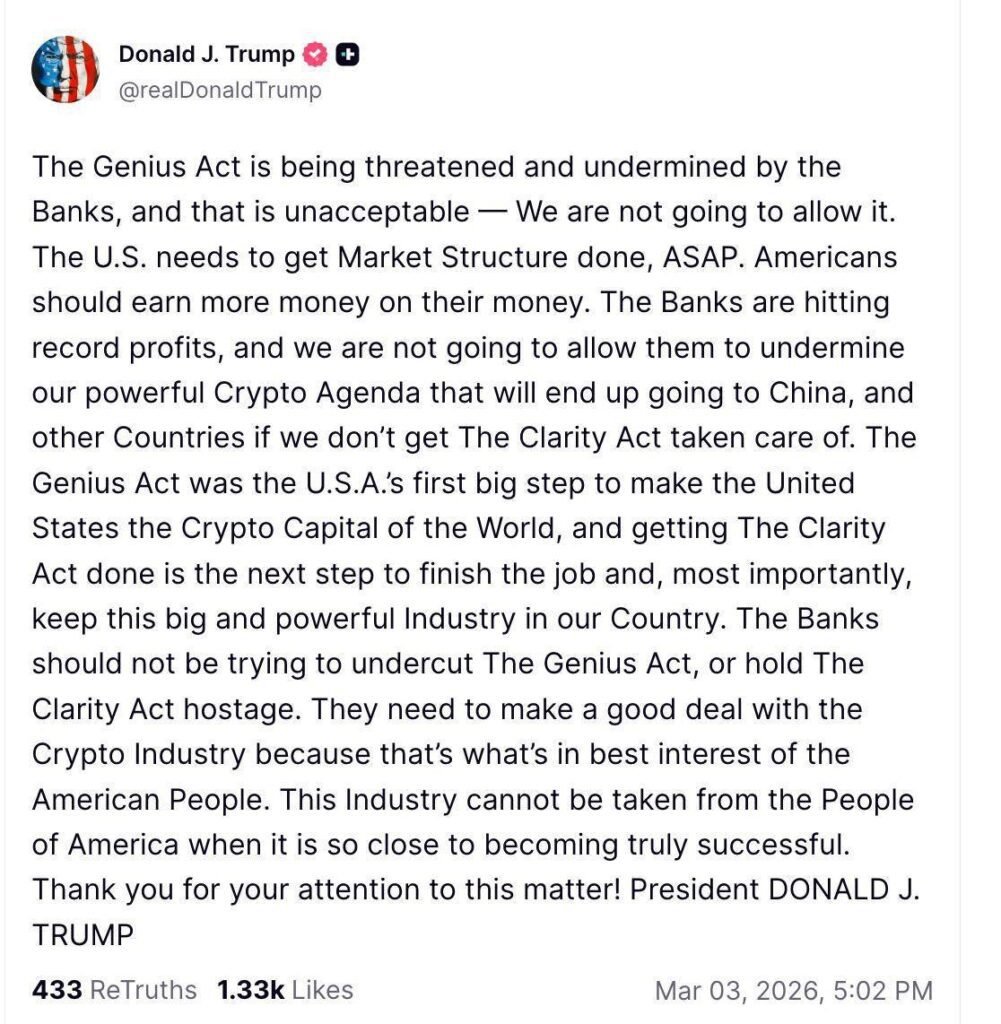Open the flag-themed profile avatar
1001x1024 pixels.
click(x=66, y=70)
